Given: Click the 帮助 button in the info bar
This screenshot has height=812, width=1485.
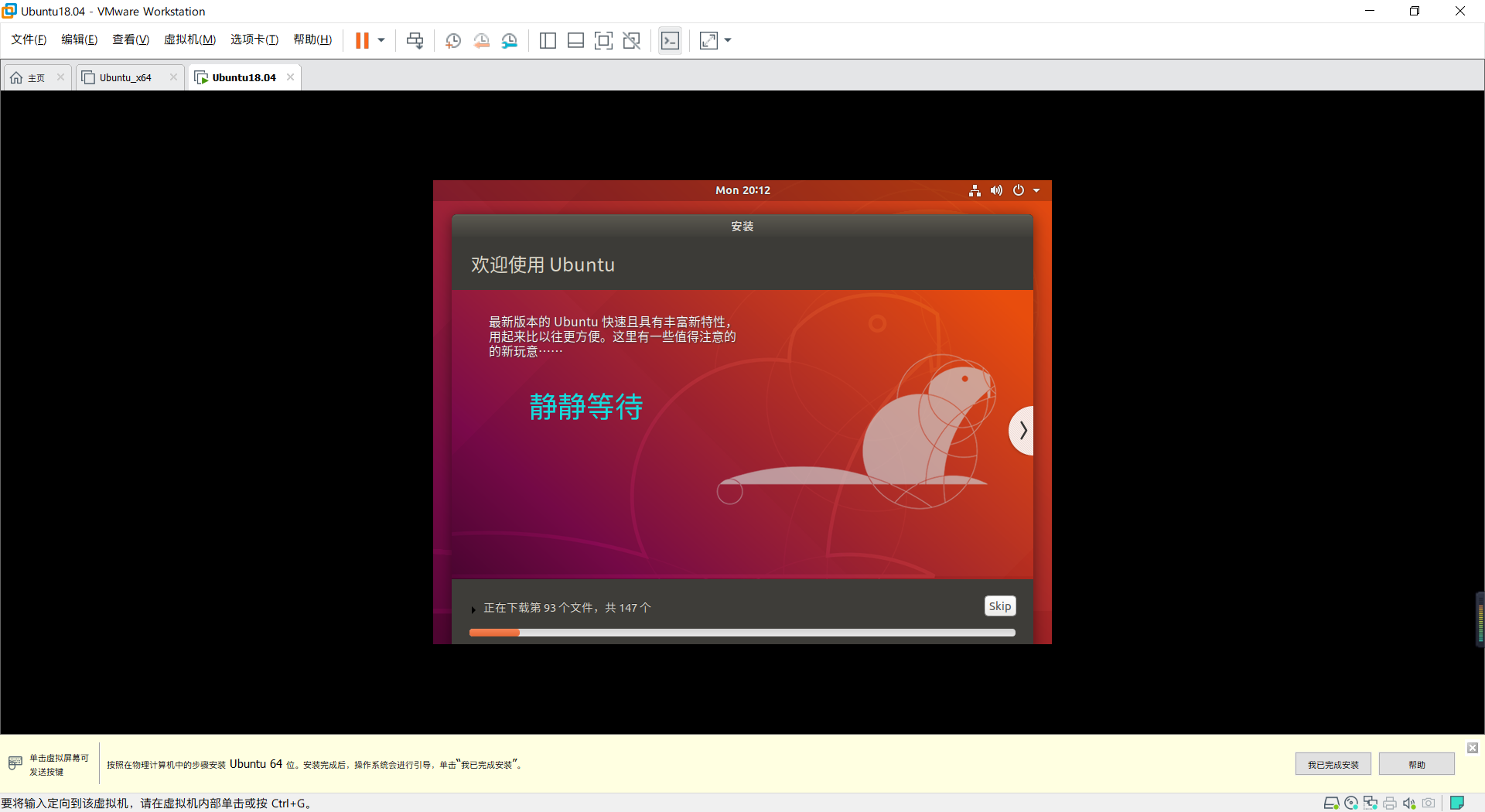Looking at the screenshot, I should pyautogui.click(x=1417, y=764).
